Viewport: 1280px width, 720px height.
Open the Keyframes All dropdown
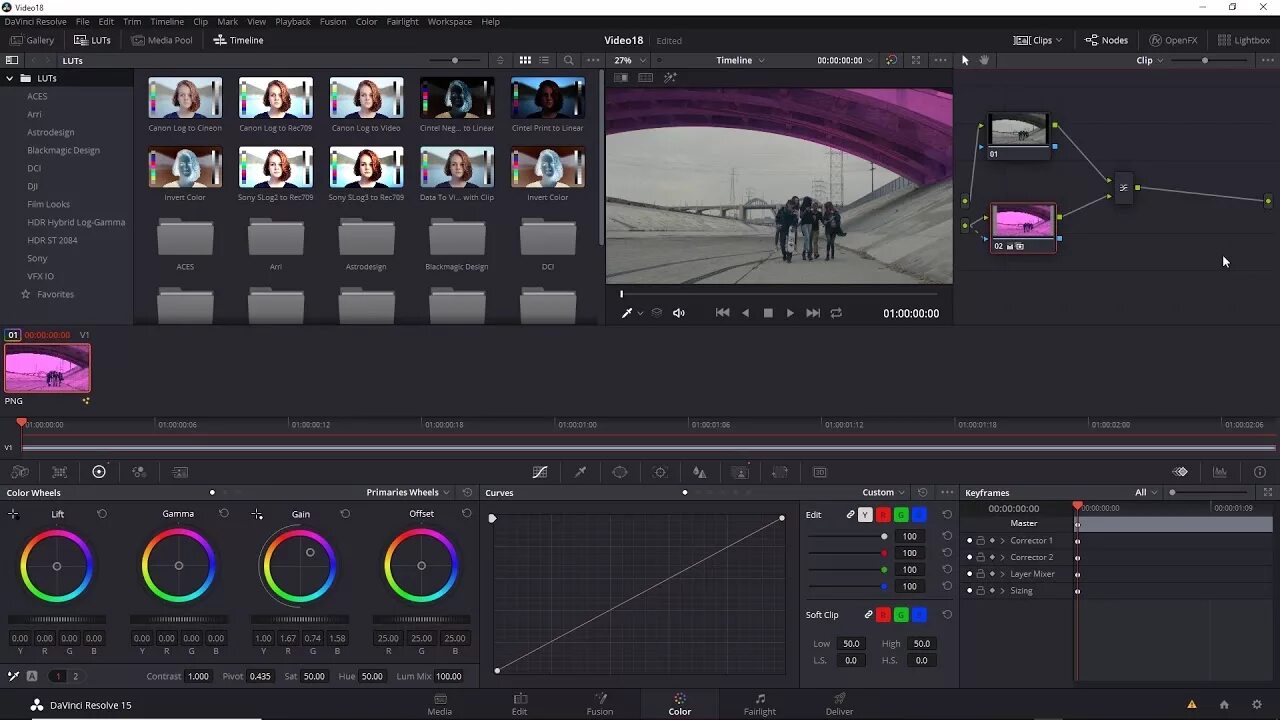[1146, 492]
